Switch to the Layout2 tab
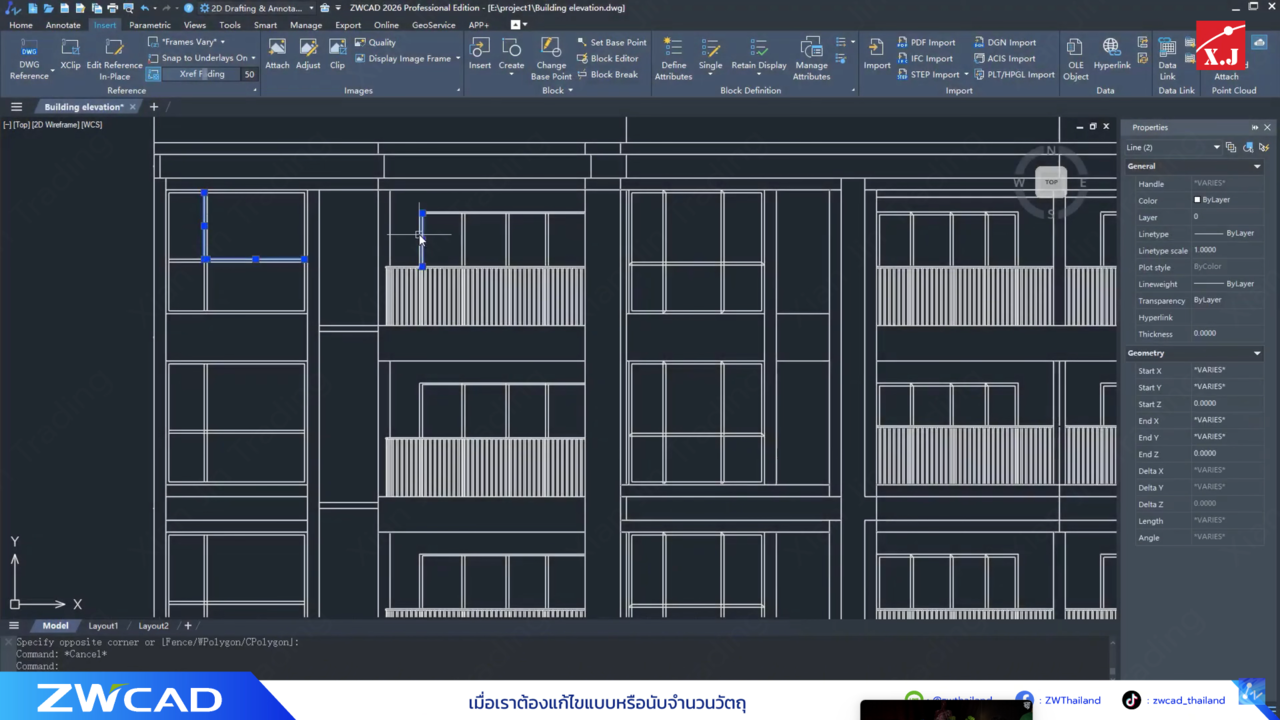This screenshot has height=720, width=1280. click(153, 626)
